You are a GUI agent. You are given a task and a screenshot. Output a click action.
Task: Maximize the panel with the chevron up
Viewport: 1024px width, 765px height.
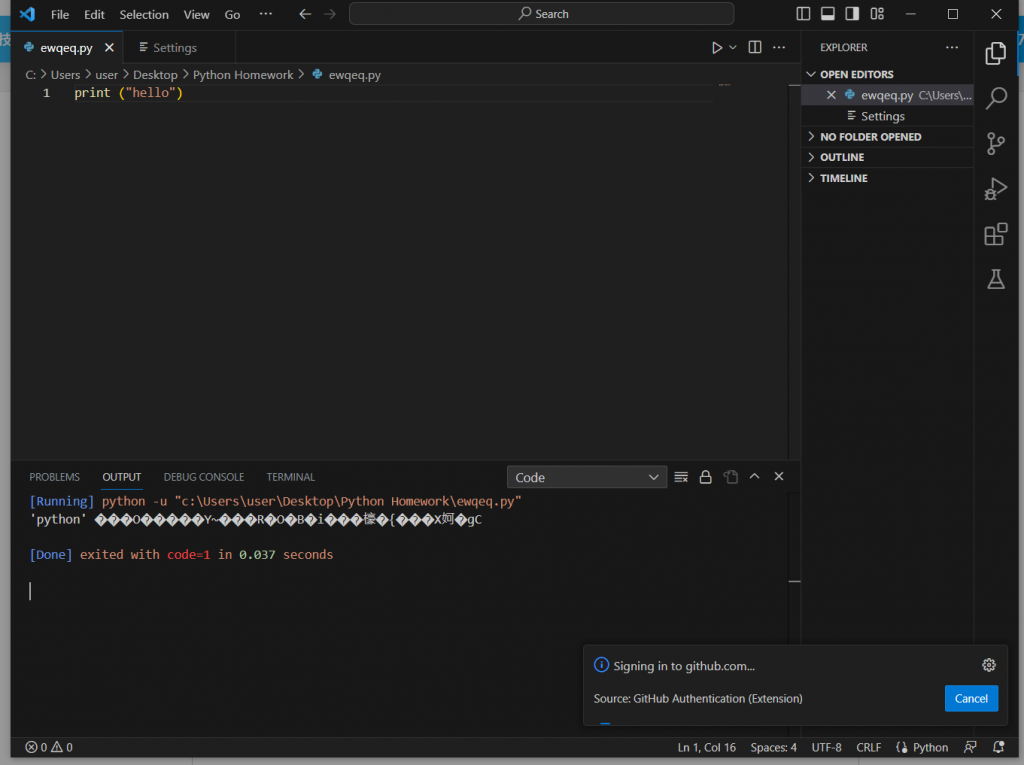coord(754,476)
